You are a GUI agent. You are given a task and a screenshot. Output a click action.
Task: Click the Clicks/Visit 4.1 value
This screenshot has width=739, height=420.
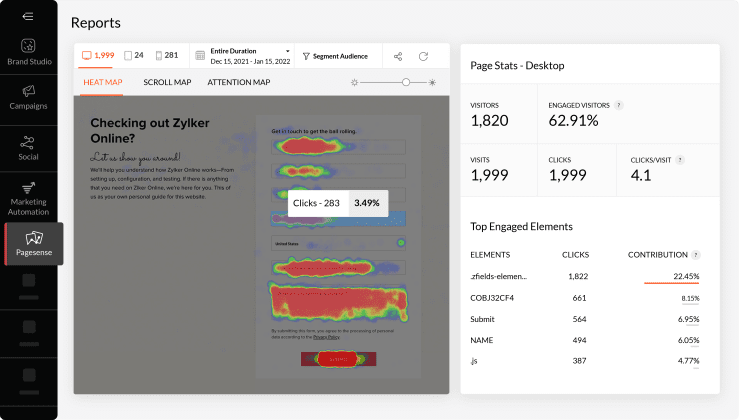(x=640, y=175)
